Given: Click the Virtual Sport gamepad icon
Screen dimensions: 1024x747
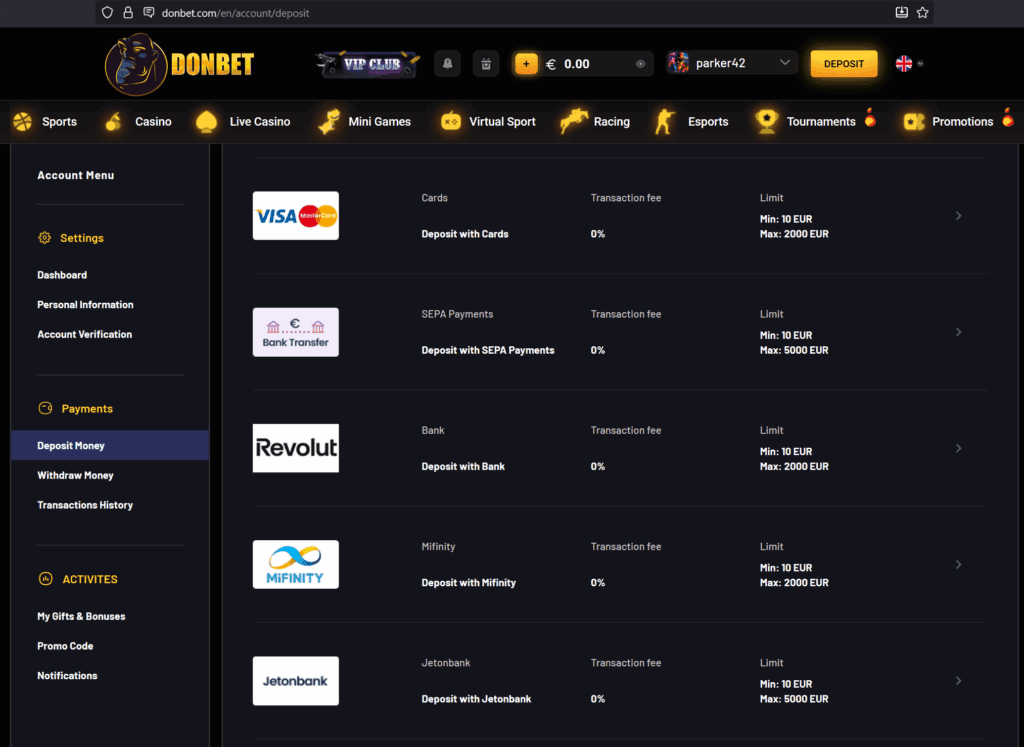Looking at the screenshot, I should tap(451, 121).
